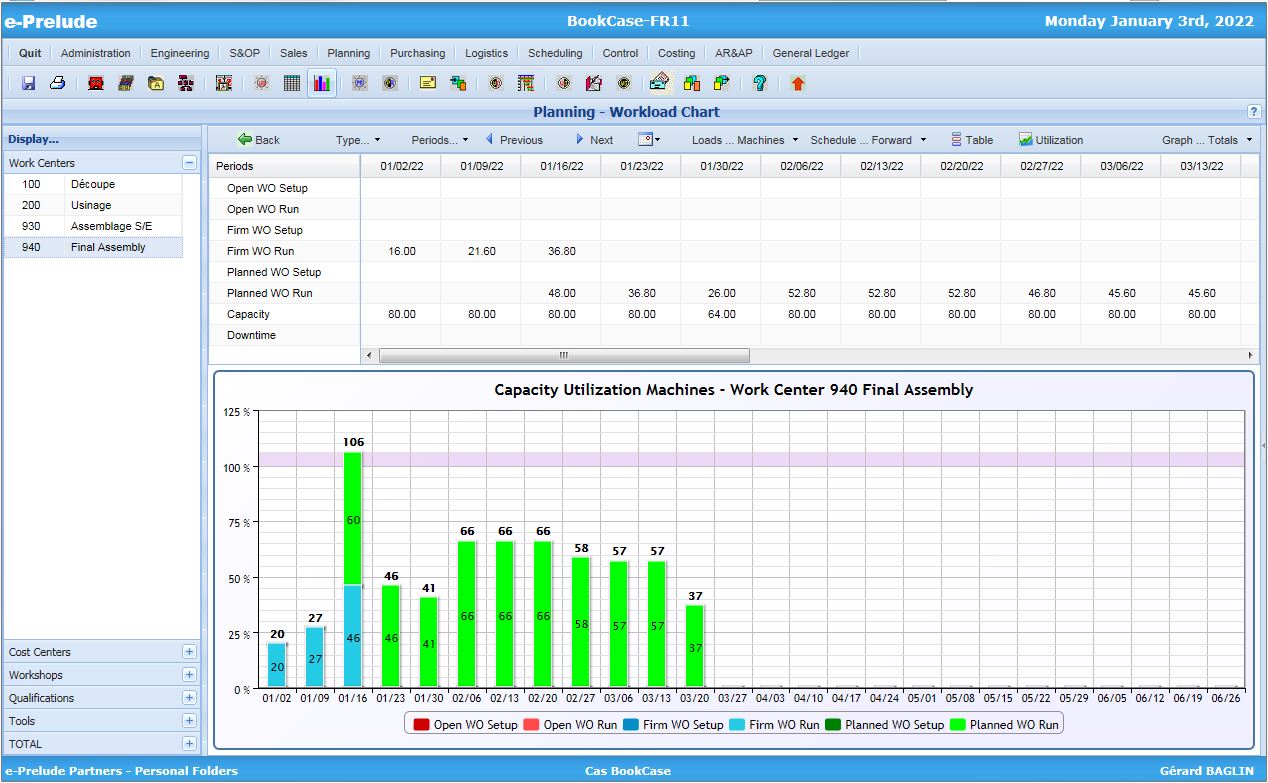The image size is (1268, 783).
Task: Collapse the Work Centers section
Action: (x=188, y=162)
